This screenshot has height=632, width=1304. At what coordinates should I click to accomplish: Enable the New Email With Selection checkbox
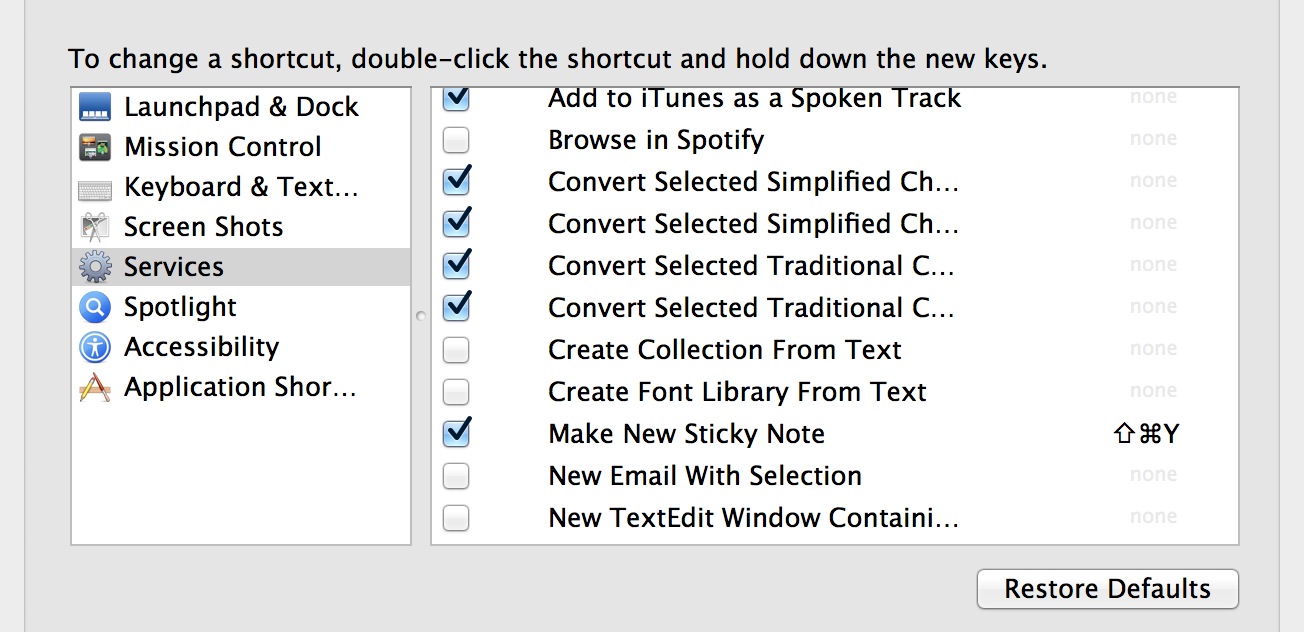click(456, 476)
